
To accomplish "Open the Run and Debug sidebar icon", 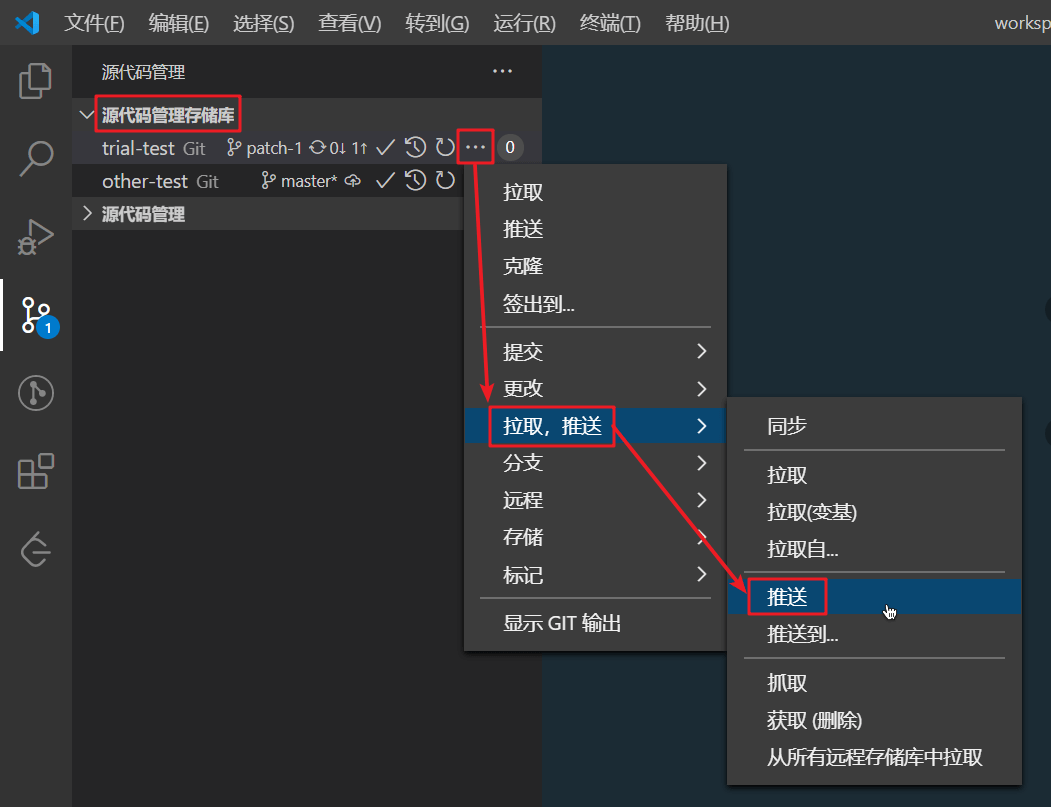I will point(35,237).
